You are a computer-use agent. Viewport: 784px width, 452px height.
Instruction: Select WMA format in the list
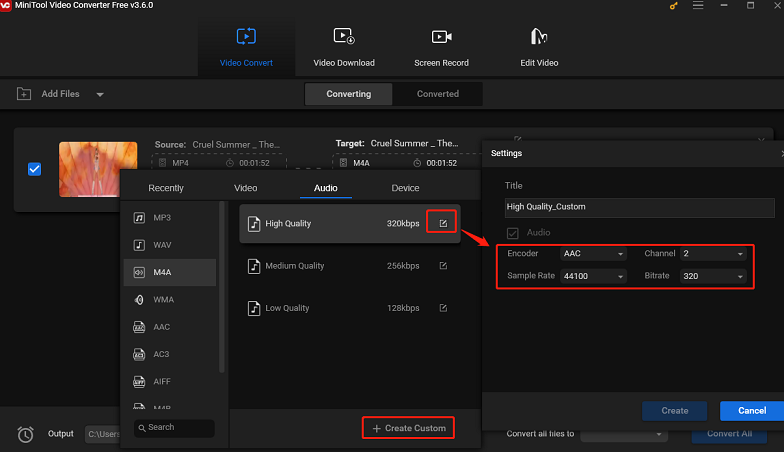(x=170, y=300)
